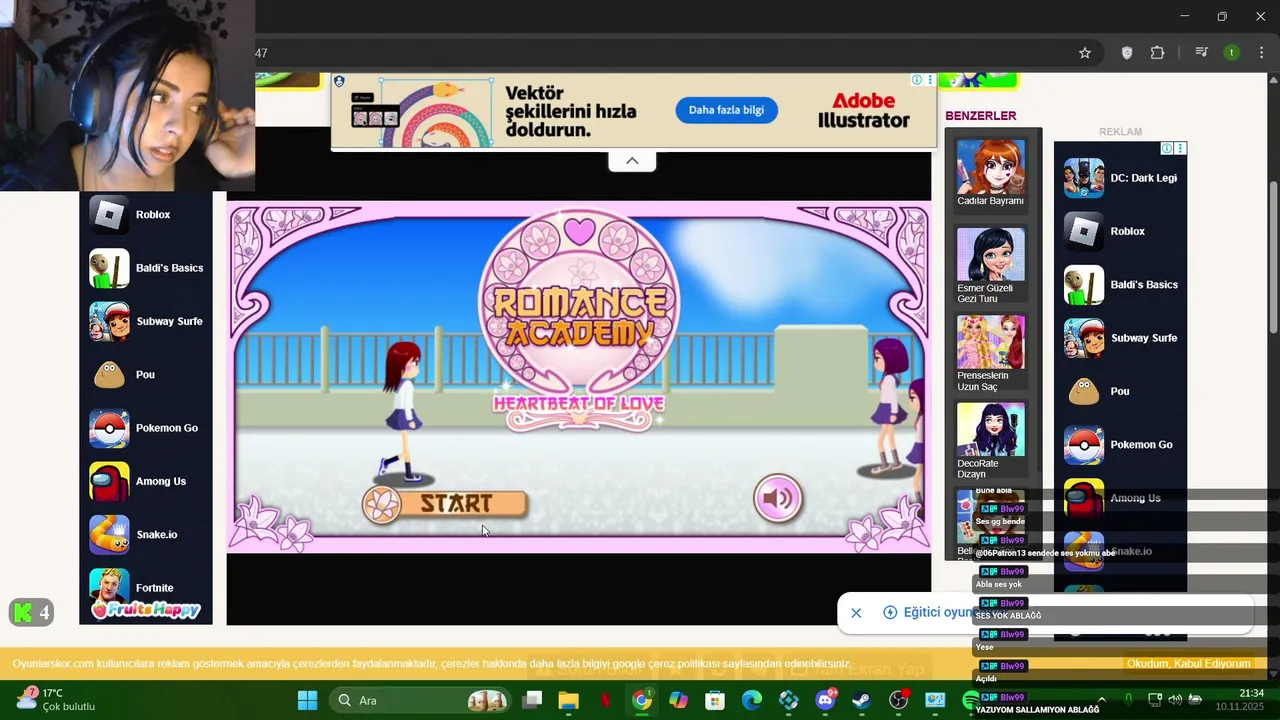Open Among Us in the left game list
The height and width of the screenshot is (720, 1280).
[x=146, y=481]
